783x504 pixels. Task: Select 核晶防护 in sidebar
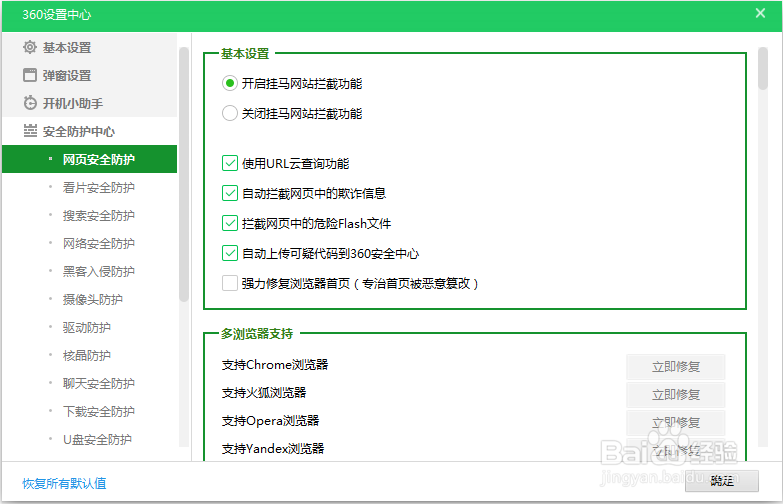coord(87,355)
